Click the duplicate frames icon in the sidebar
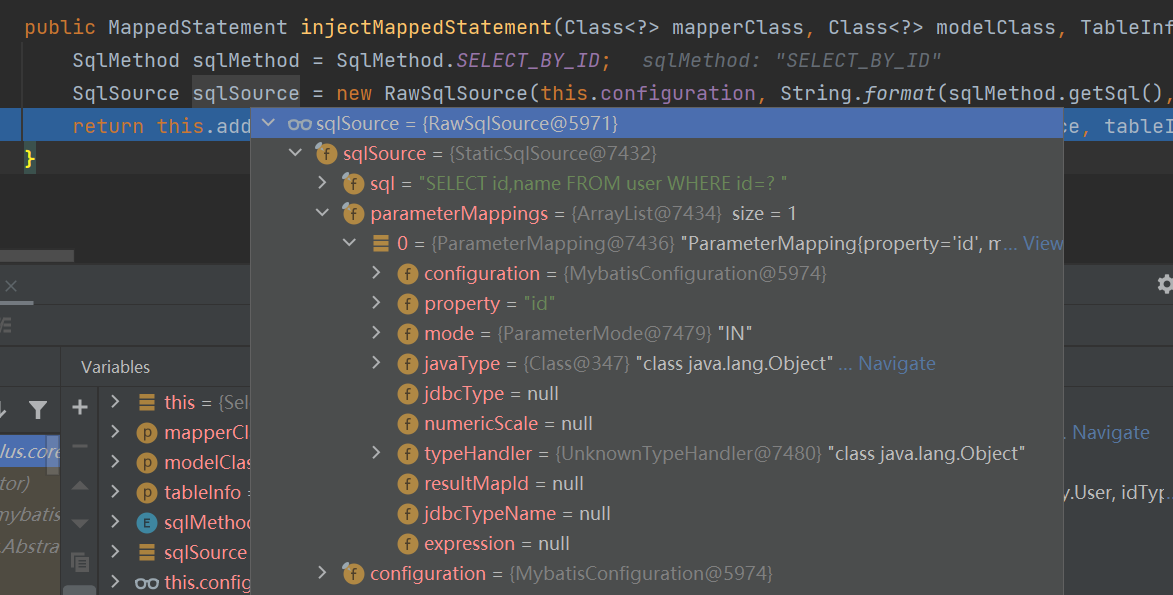The width and height of the screenshot is (1173, 595). point(80,562)
